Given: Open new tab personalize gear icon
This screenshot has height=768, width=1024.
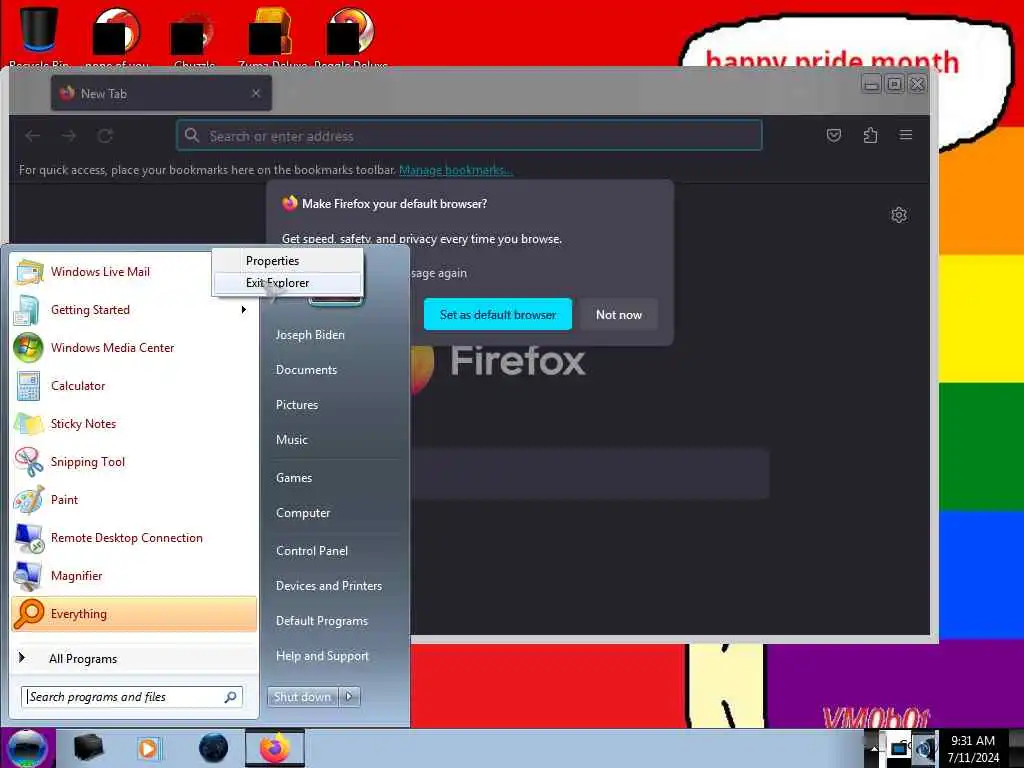Looking at the screenshot, I should coord(899,215).
